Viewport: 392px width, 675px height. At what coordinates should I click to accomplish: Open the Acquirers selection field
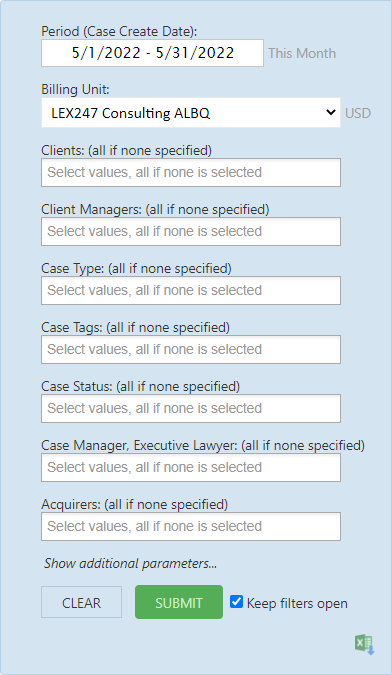[x=191, y=526]
